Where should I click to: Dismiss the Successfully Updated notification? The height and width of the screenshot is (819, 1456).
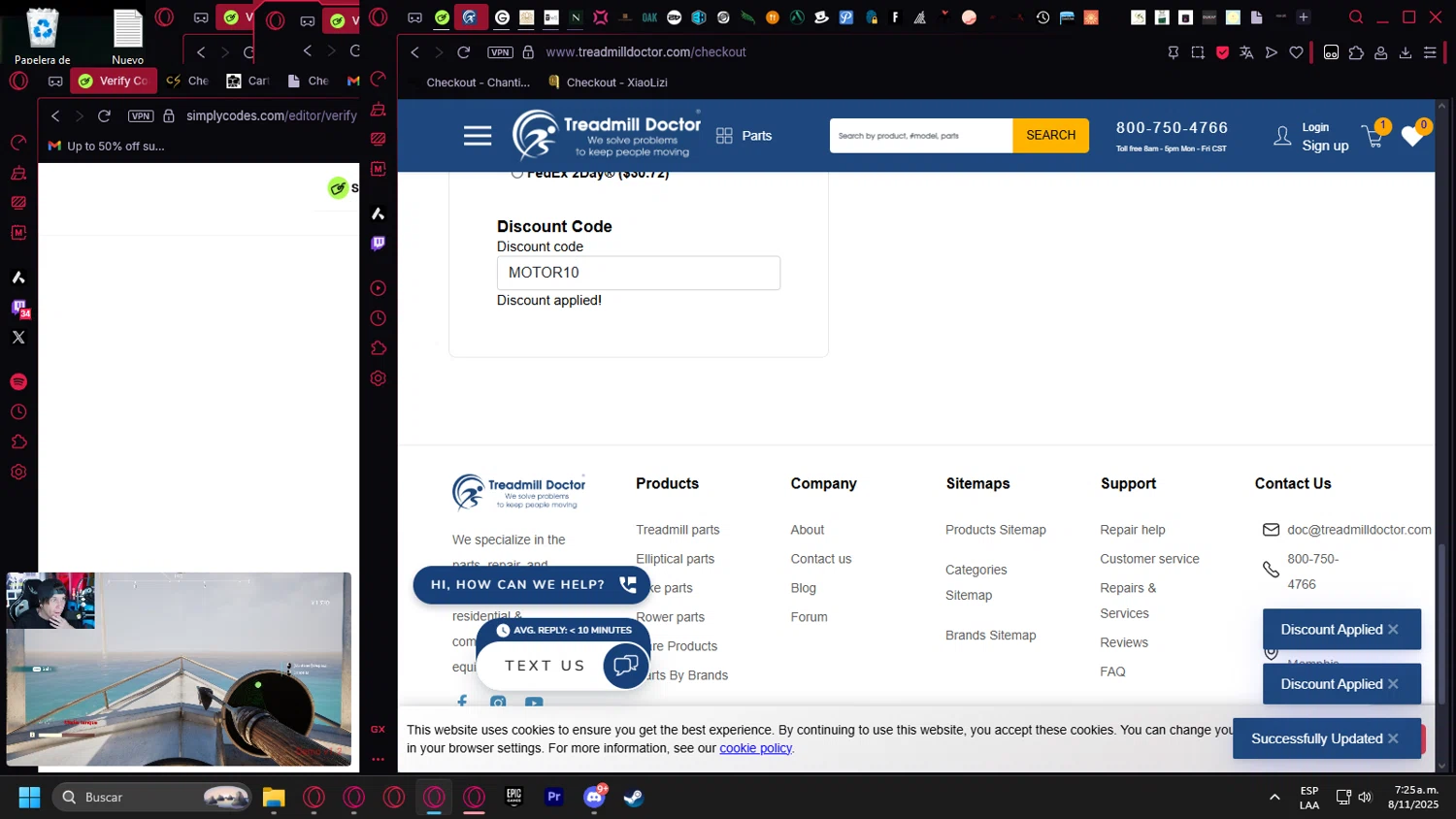click(x=1393, y=738)
